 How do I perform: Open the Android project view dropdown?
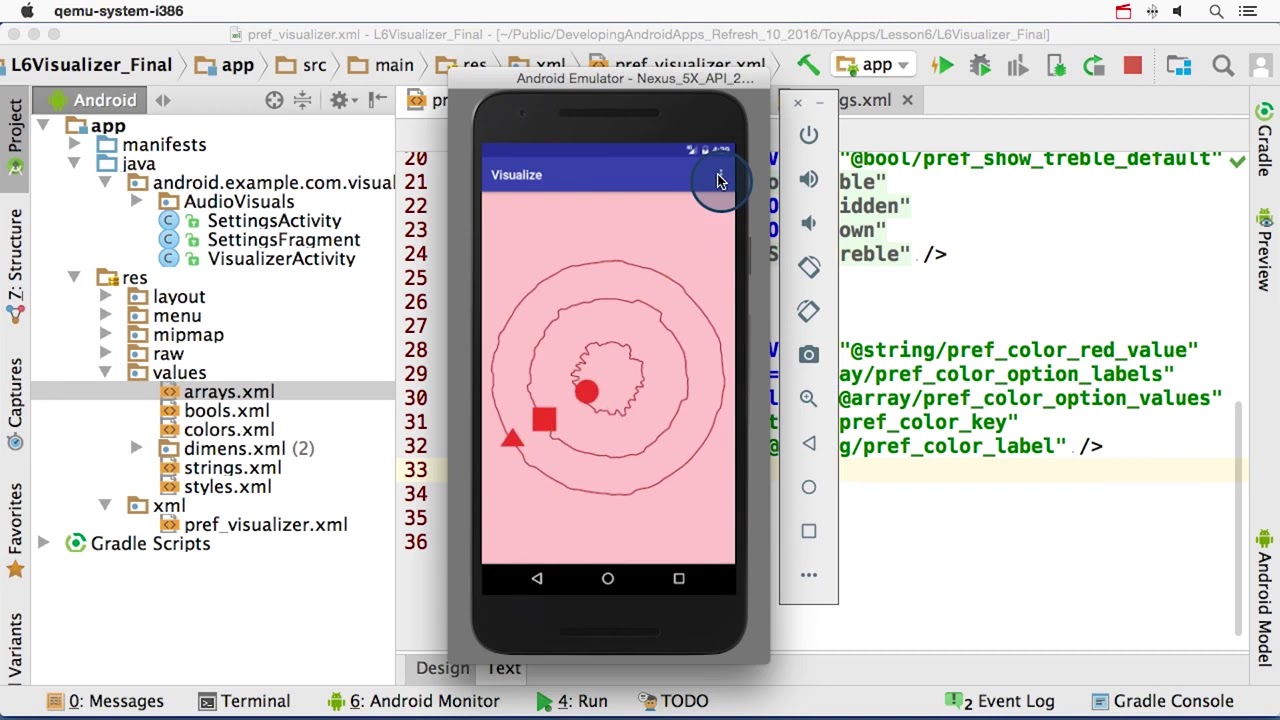tap(105, 100)
